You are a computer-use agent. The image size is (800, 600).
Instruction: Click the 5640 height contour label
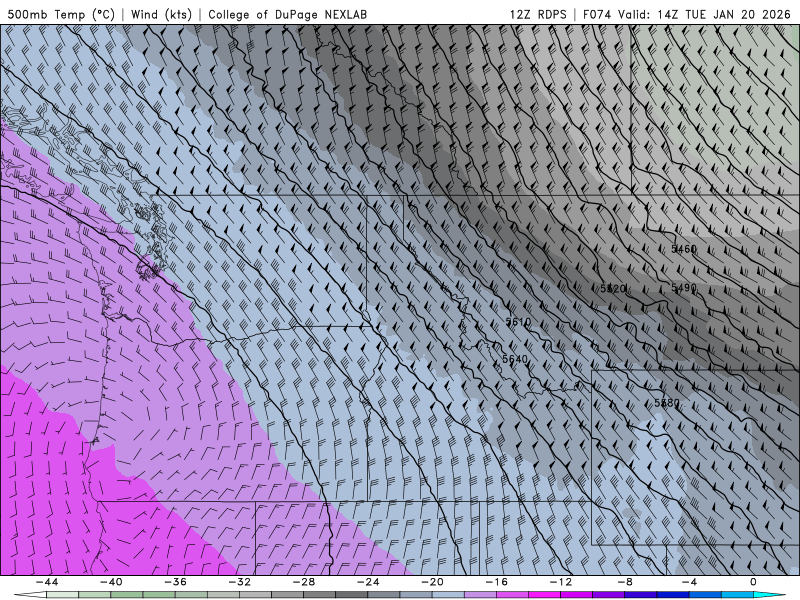pyautogui.click(x=515, y=359)
